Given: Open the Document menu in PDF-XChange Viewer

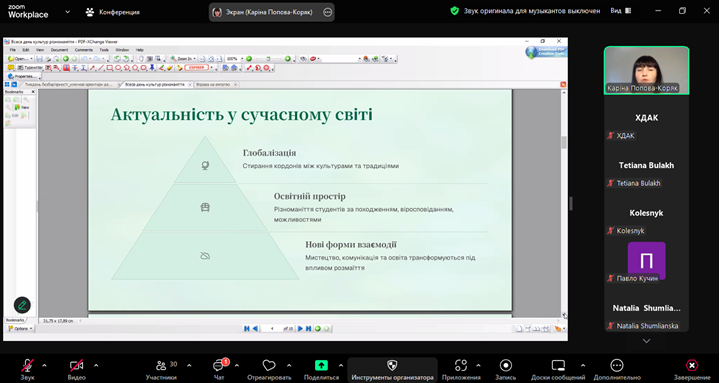Looking at the screenshot, I should 59,50.
